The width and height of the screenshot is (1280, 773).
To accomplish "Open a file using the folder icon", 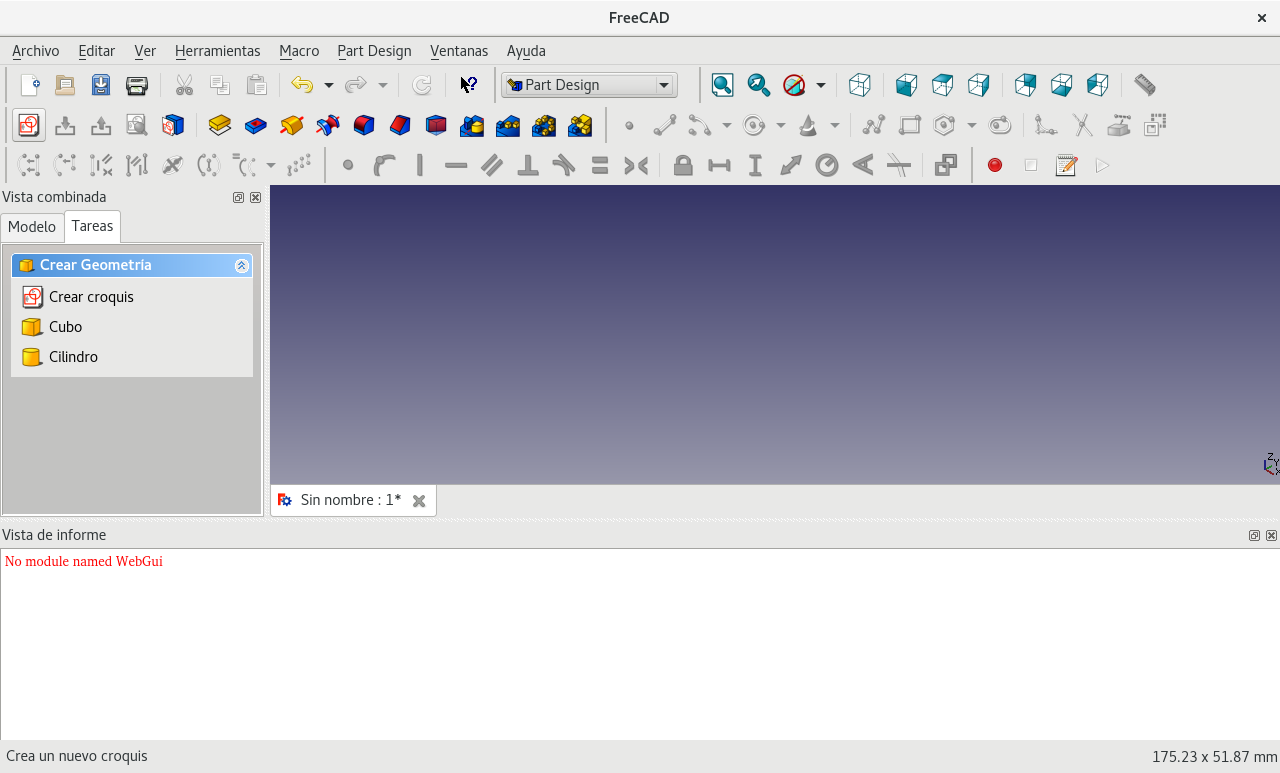I will 65,85.
